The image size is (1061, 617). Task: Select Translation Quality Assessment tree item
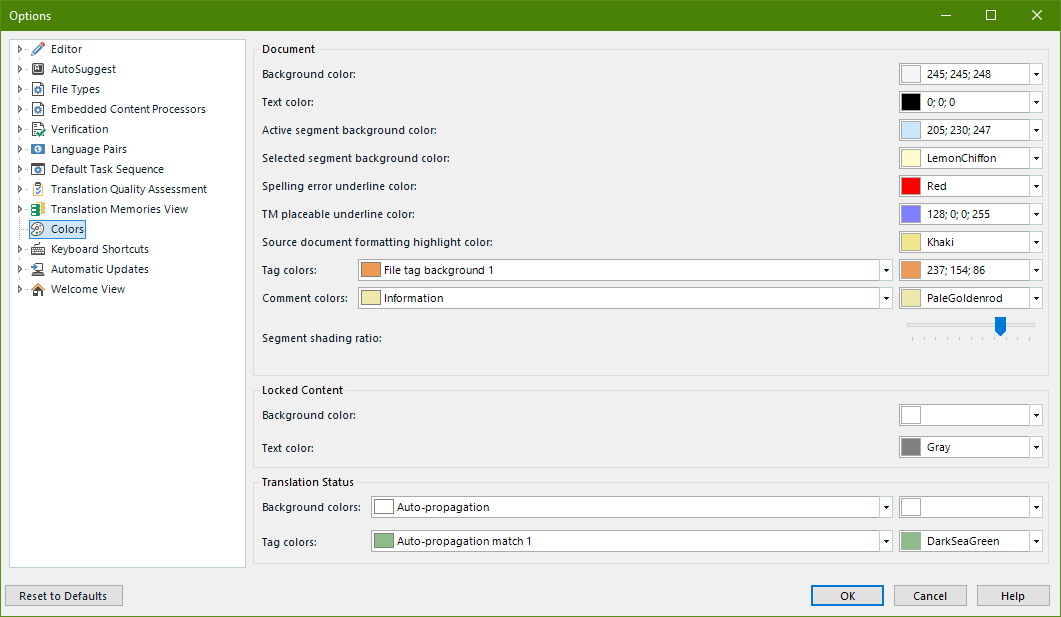(129, 189)
